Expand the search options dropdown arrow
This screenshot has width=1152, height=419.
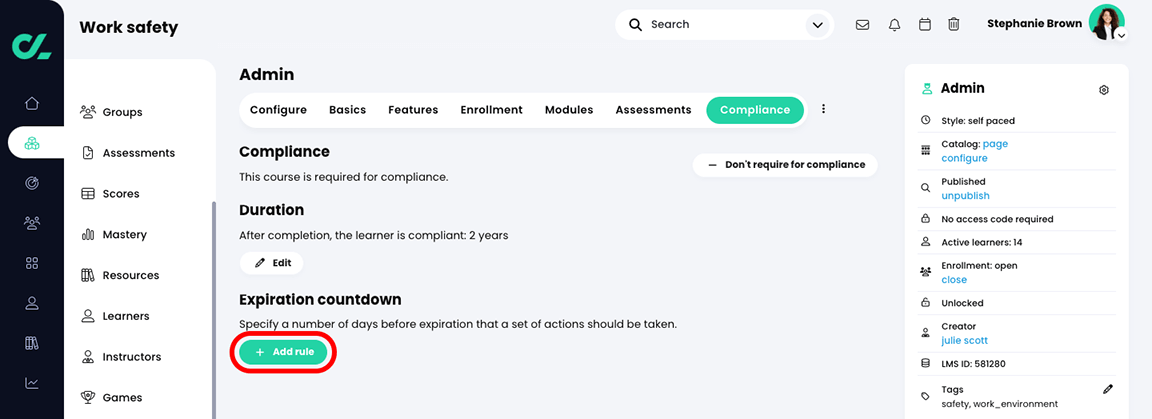[x=817, y=25]
